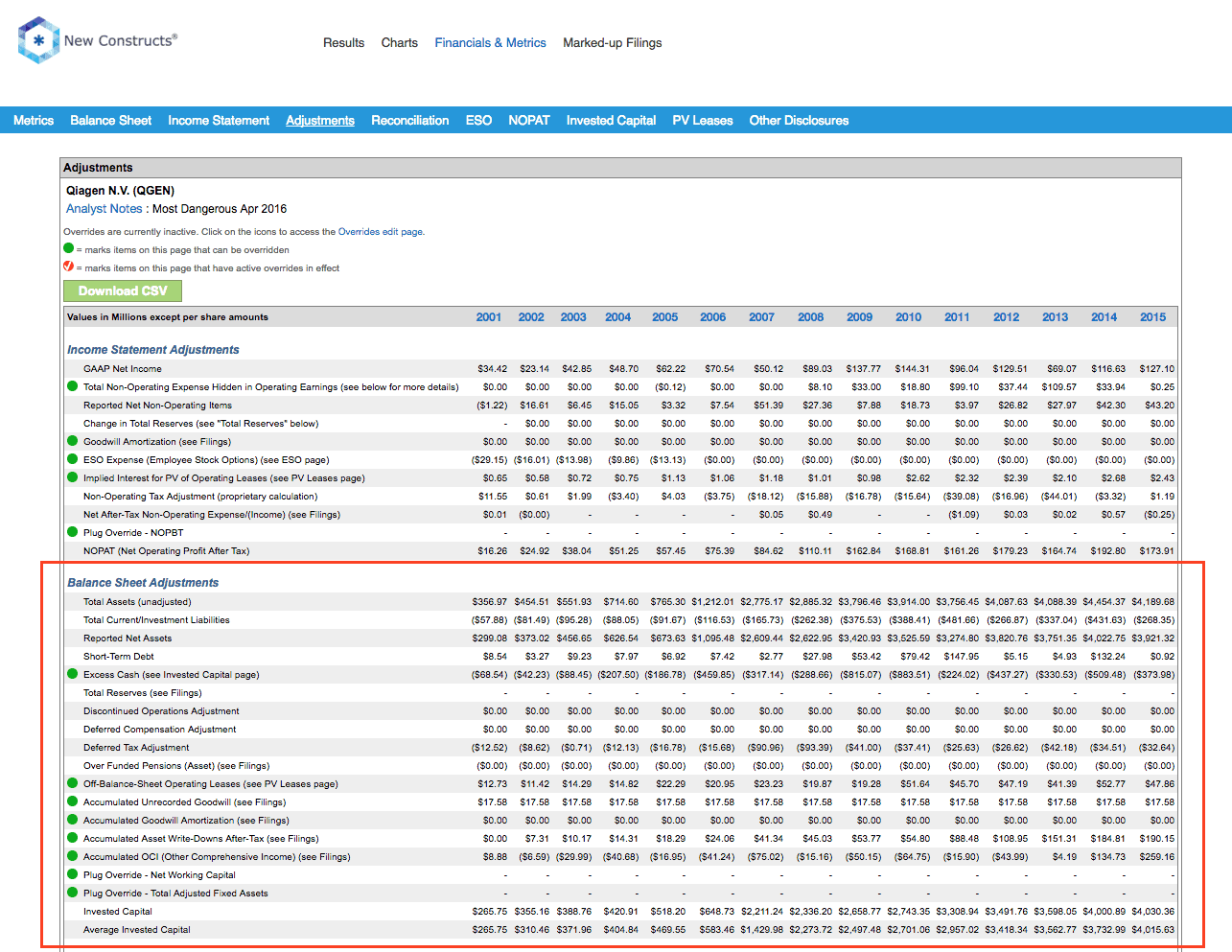The width and height of the screenshot is (1232, 952).
Task: Open the Invested Capital tab in blue bar
Action: (x=611, y=121)
